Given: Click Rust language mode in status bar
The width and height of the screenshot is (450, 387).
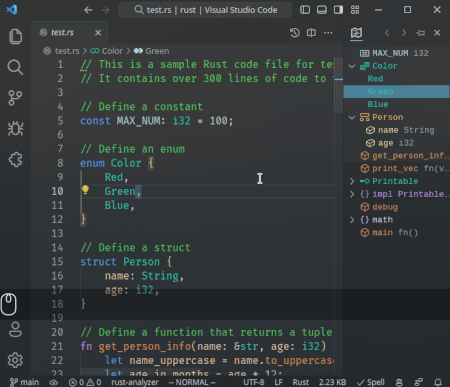Looking at the screenshot, I should tap(301, 382).
